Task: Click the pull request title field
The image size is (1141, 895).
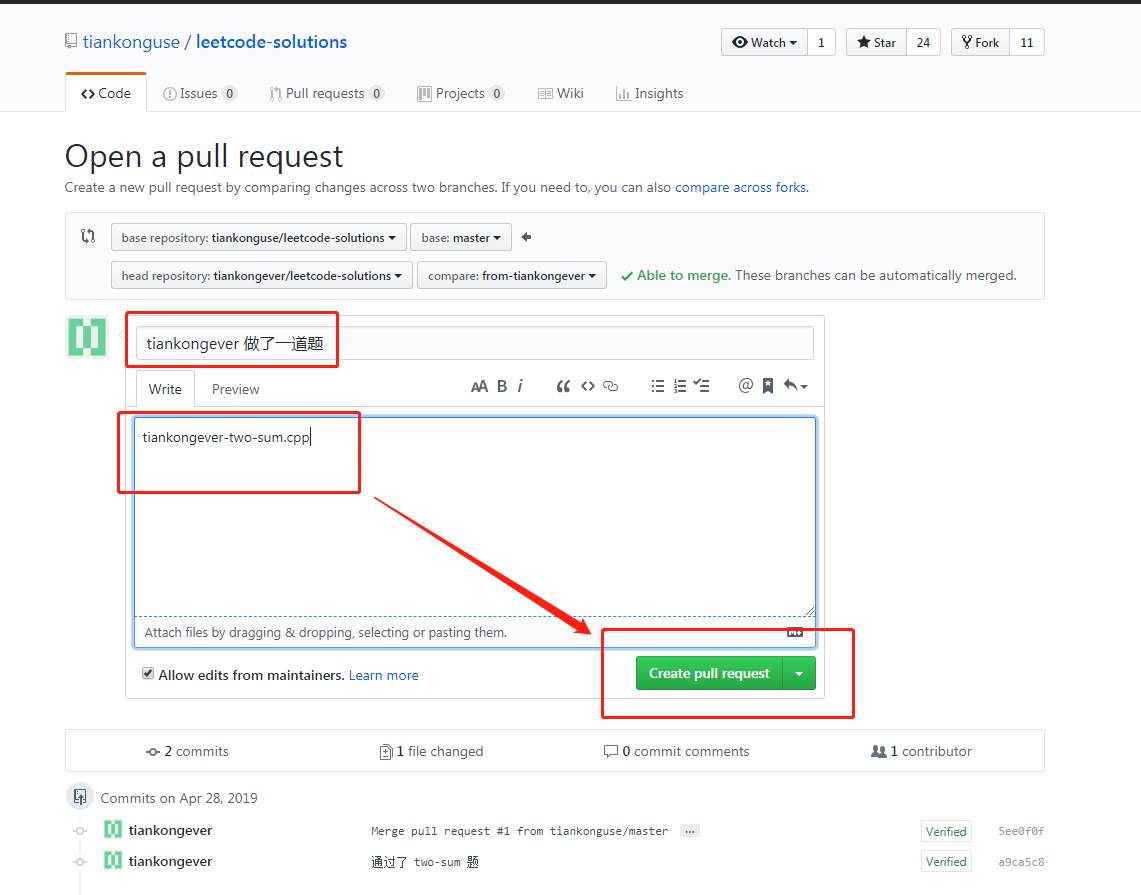Action: (x=474, y=343)
